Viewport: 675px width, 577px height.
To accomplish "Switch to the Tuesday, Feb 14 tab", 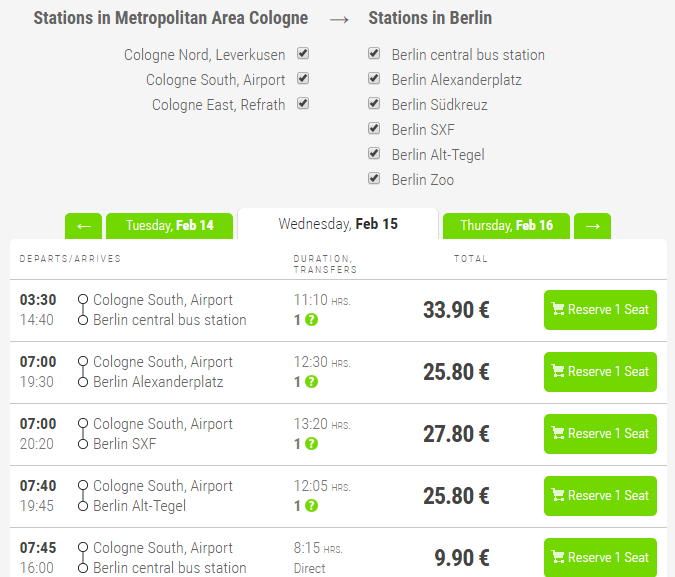I will coord(169,226).
